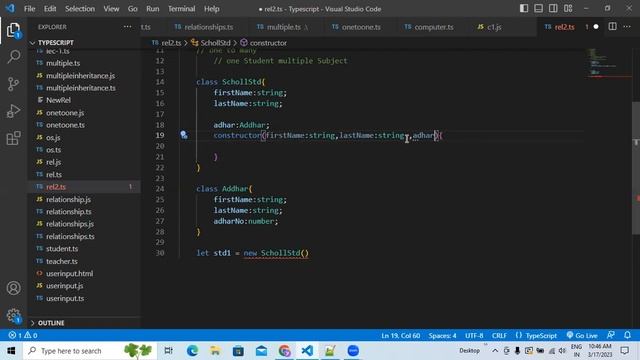This screenshot has width=640, height=360.
Task: Click the minimap code overview
Action: [x=607, y=63]
